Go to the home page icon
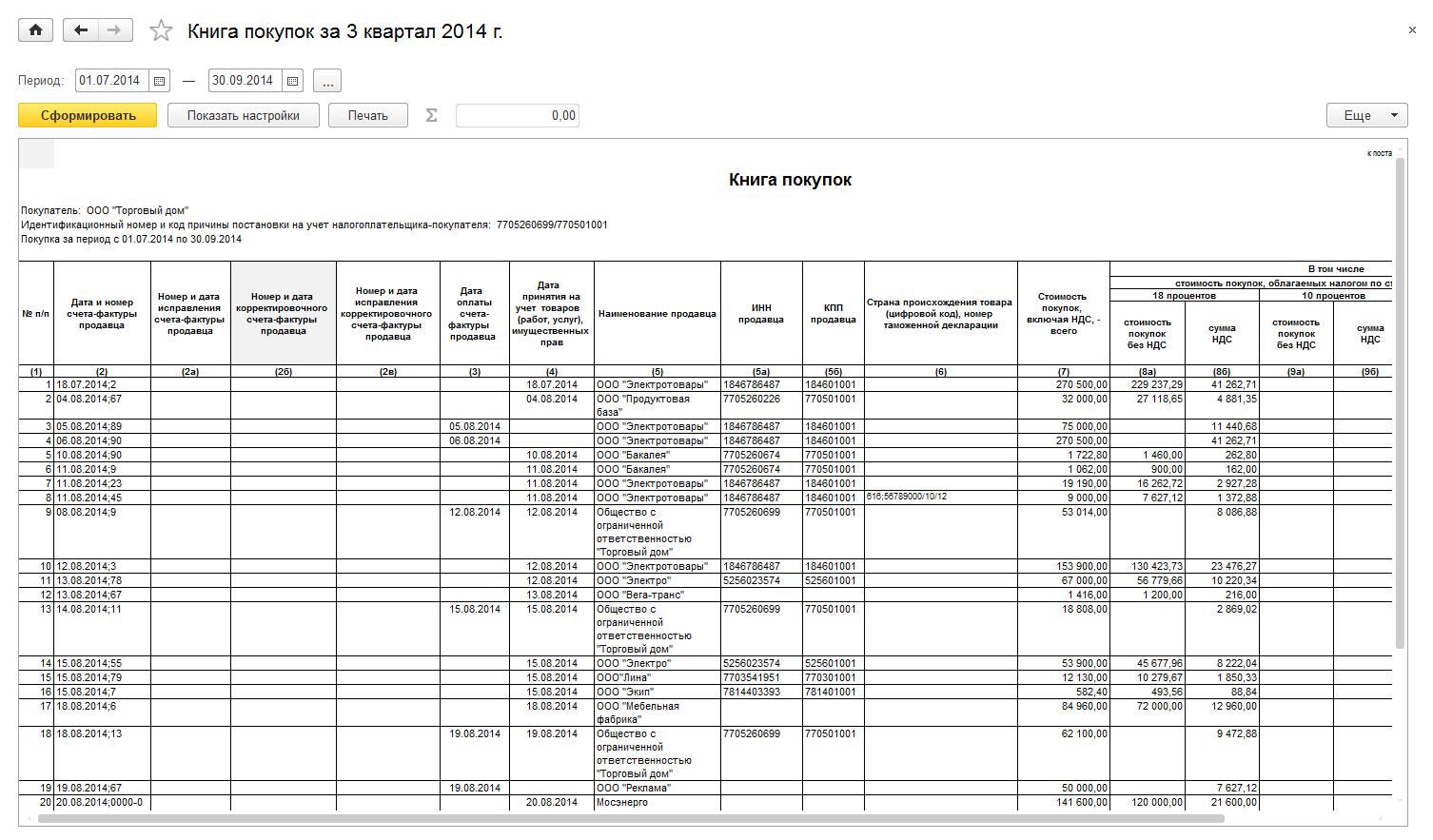This screenshot has width=1433, height=840. coord(35,30)
